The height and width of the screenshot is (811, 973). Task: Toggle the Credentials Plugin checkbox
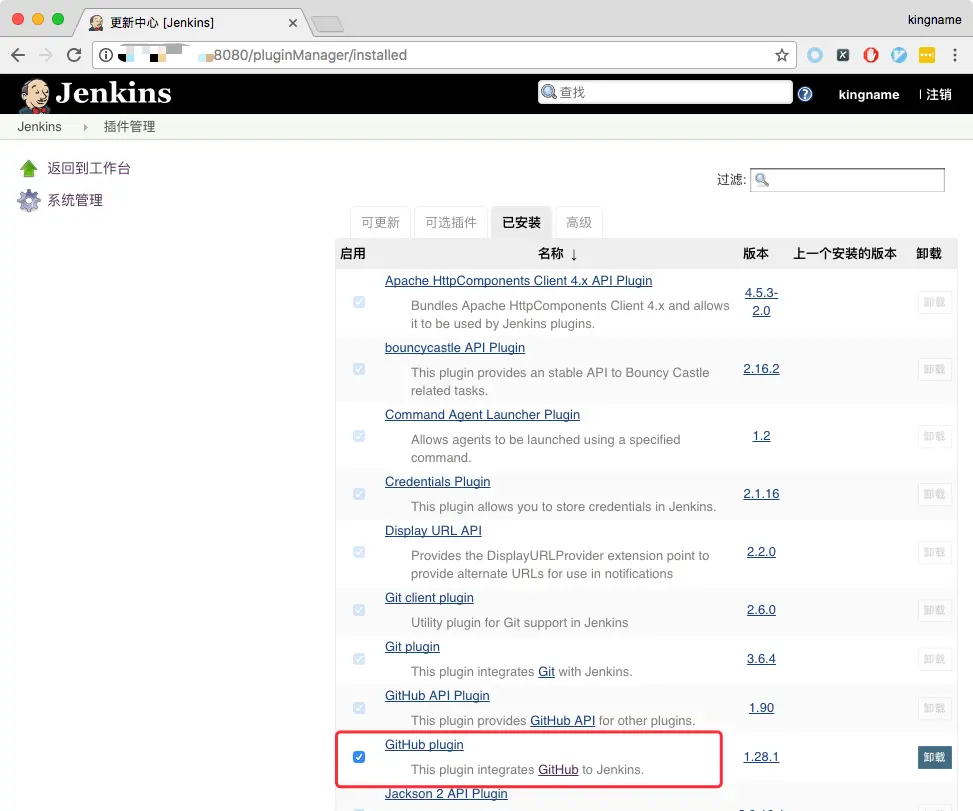[x=359, y=494]
